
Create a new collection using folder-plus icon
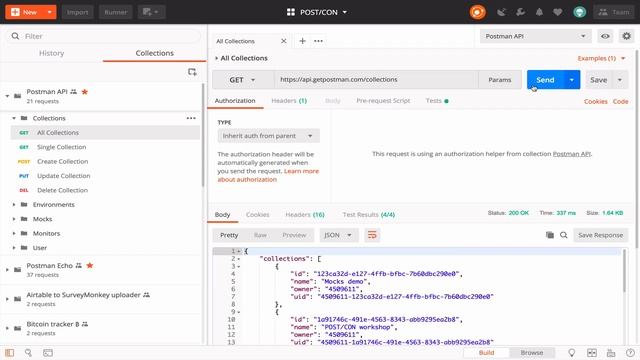coord(192,72)
